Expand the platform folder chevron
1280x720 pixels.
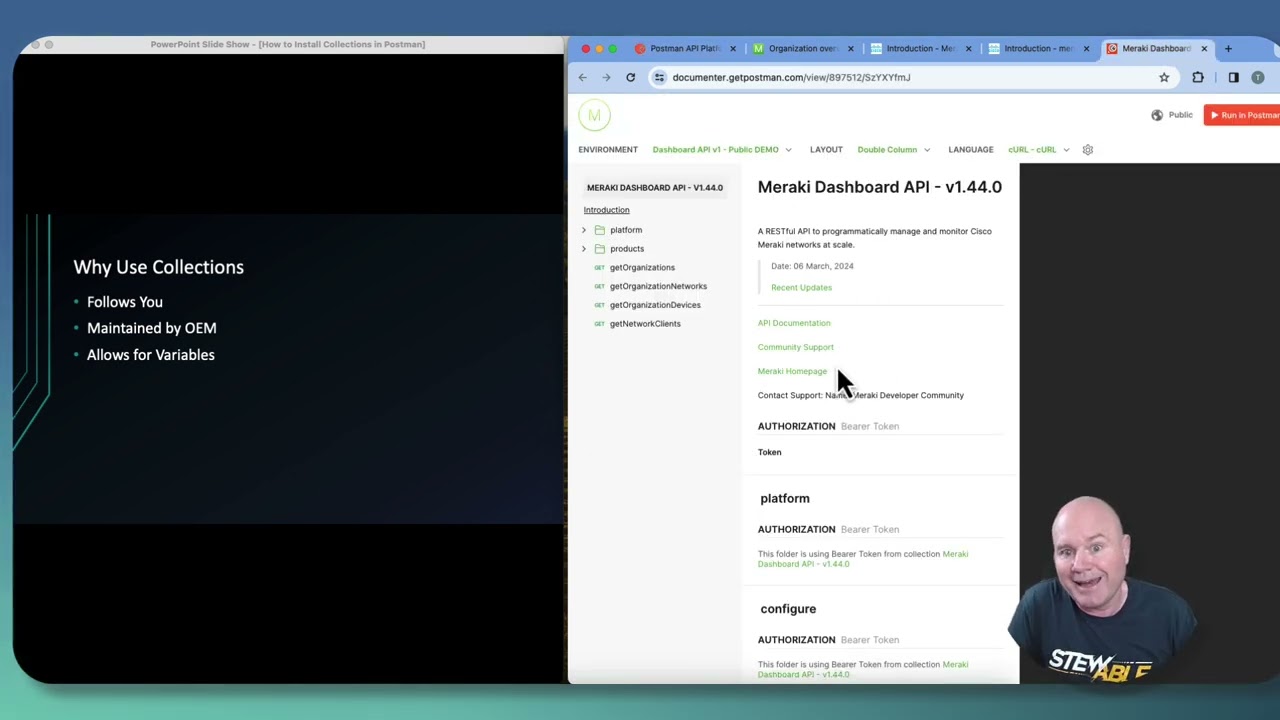(584, 230)
